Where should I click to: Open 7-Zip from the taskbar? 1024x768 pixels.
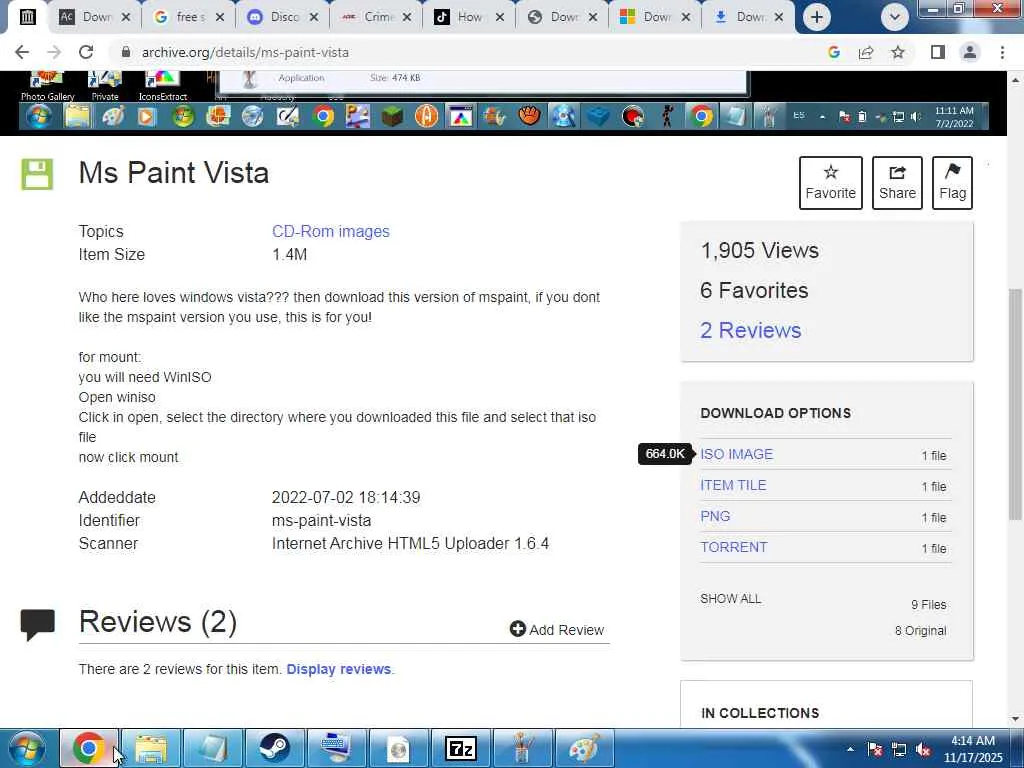[460, 748]
